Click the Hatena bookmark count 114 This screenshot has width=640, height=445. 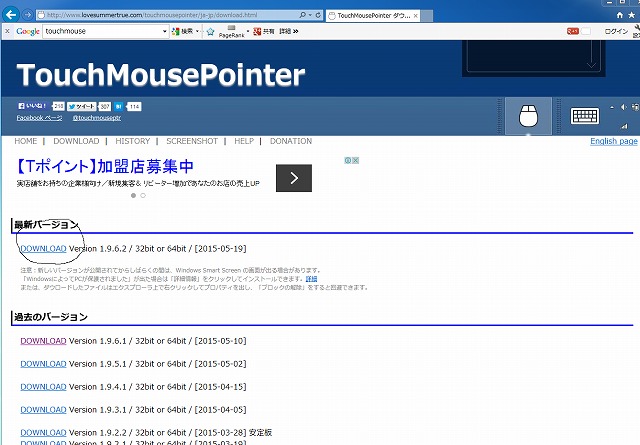(x=134, y=107)
